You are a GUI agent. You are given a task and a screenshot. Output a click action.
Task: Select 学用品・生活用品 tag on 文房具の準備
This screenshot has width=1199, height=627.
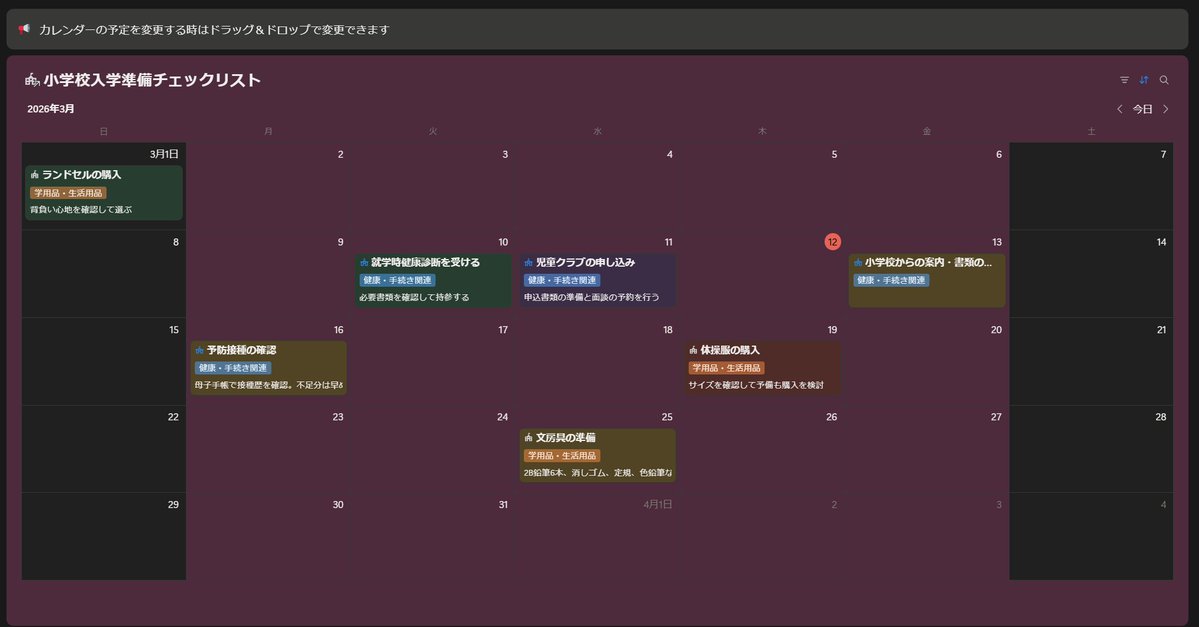561,456
